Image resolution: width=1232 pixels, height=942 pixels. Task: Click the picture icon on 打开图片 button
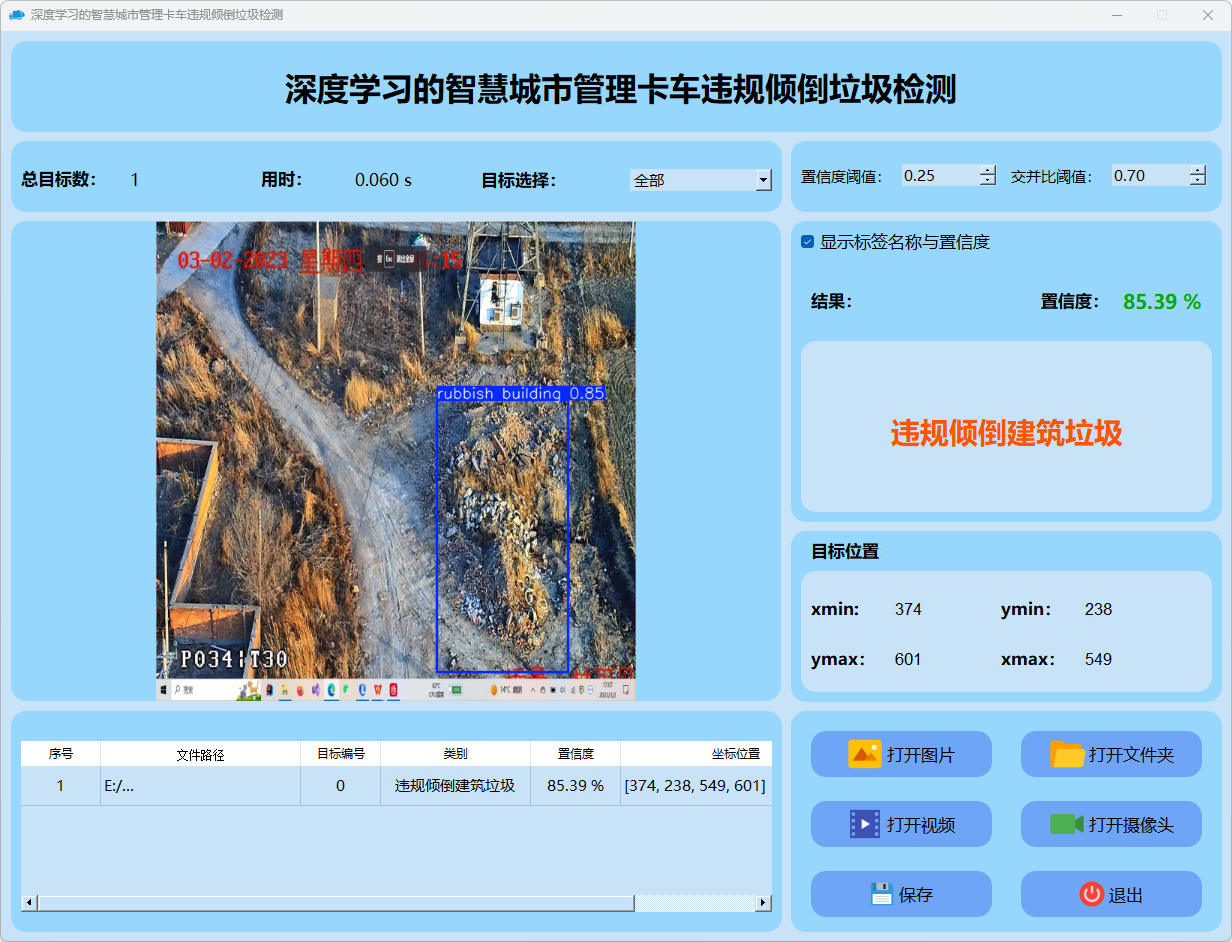coord(864,754)
